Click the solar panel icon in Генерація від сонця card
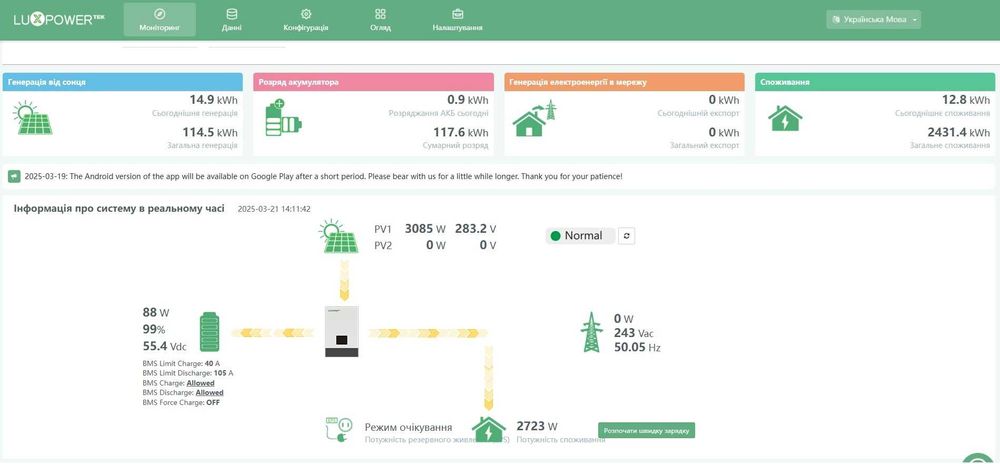Screen dimensions: 1000x464 coord(32,118)
